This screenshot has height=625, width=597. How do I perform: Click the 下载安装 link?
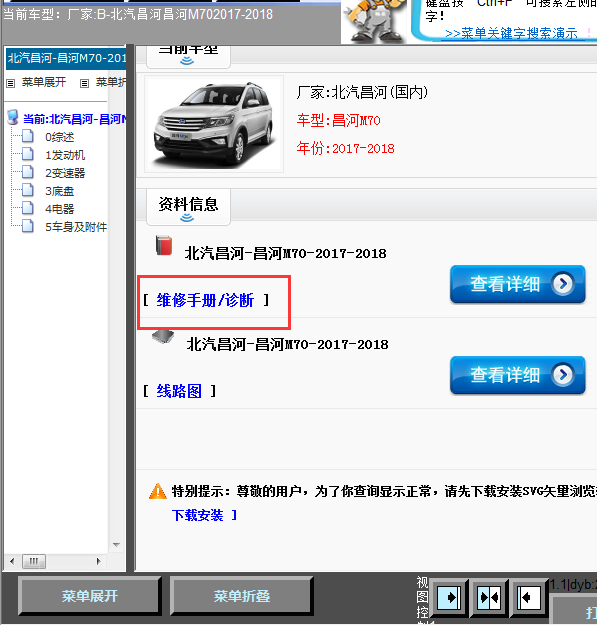pyautogui.click(x=198, y=515)
